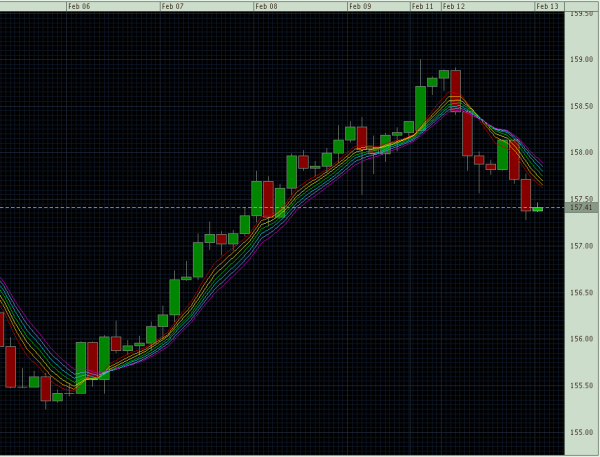The image size is (600, 457).
Task: Click the 159.00 price axis label
Action: [x=582, y=59]
